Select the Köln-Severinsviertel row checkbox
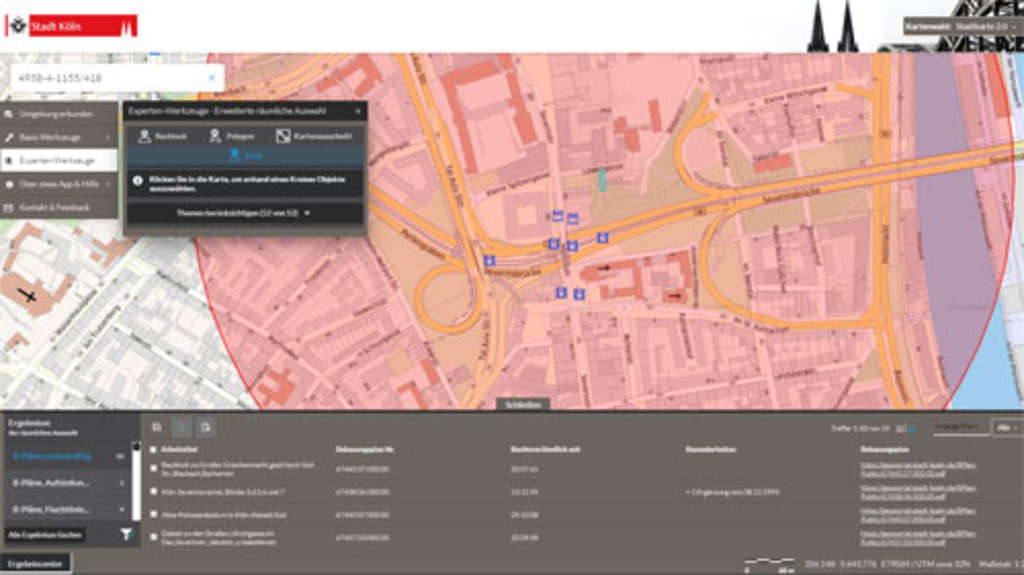Viewport: 1024px width, 575px height. tap(153, 492)
